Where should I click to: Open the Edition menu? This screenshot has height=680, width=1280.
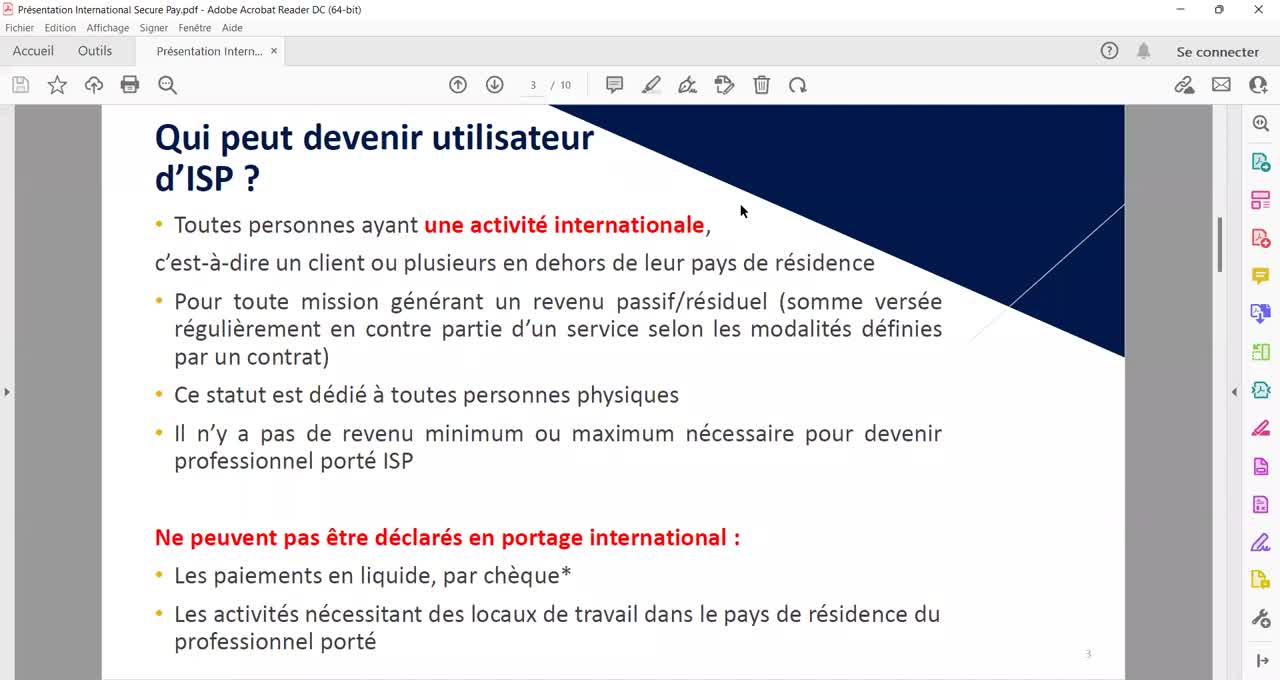pyautogui.click(x=60, y=28)
